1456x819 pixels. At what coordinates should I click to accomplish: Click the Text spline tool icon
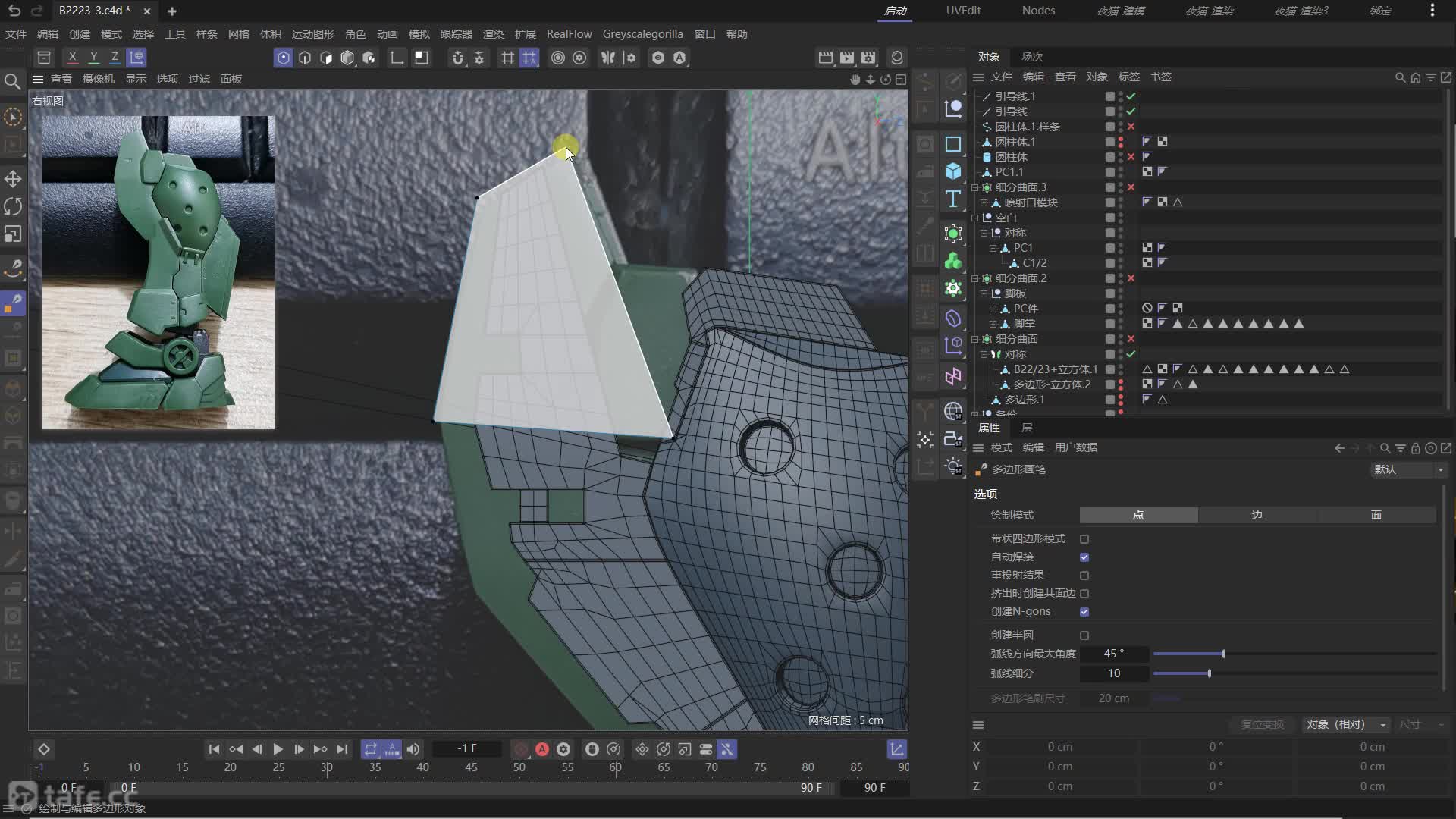point(953,199)
